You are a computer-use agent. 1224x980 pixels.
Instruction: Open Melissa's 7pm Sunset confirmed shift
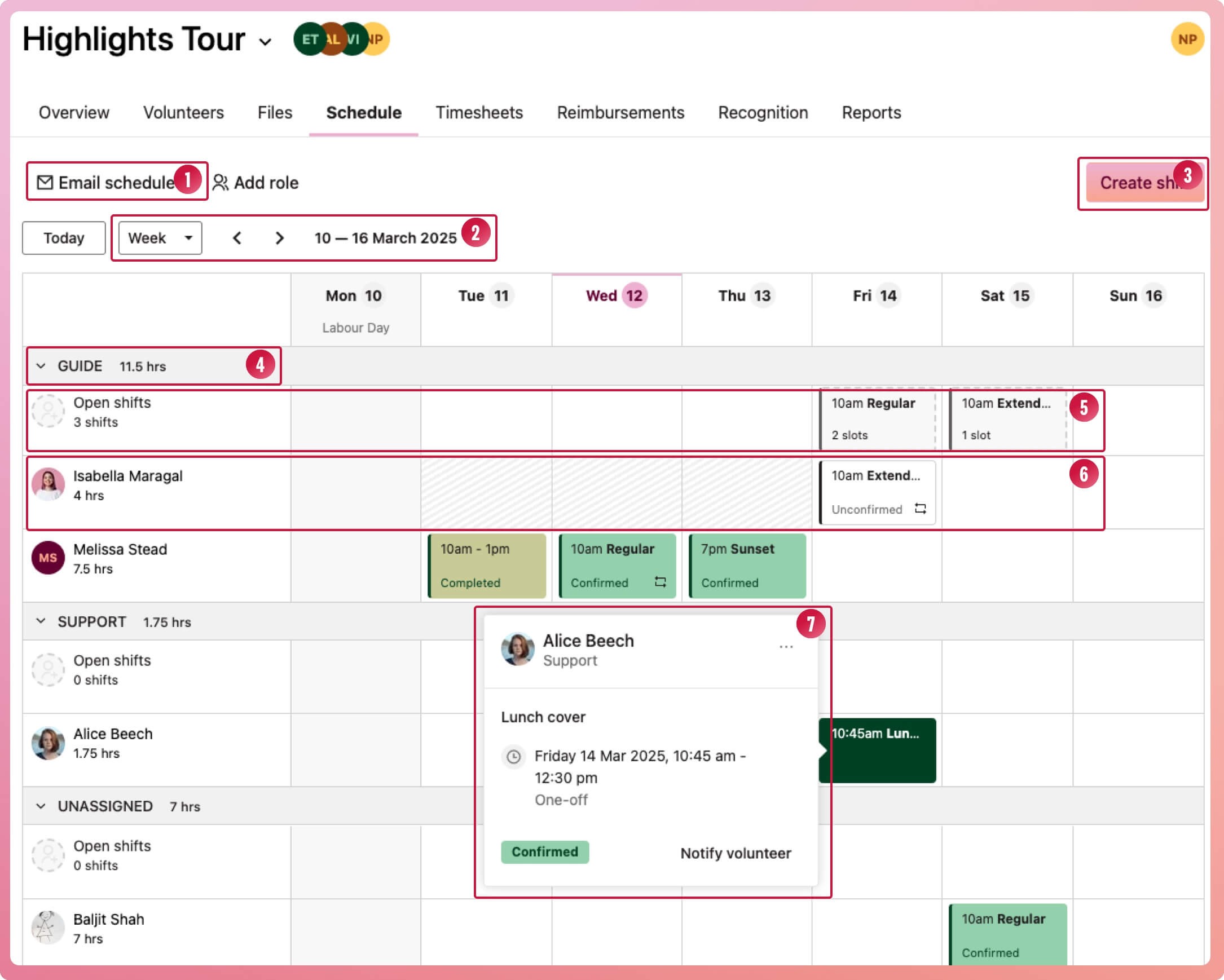click(747, 565)
